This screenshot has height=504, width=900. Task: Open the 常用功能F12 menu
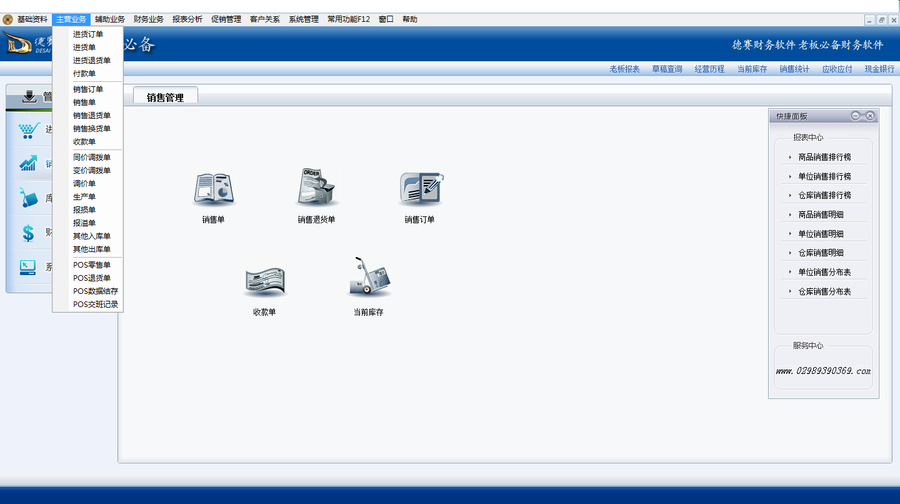click(x=349, y=20)
